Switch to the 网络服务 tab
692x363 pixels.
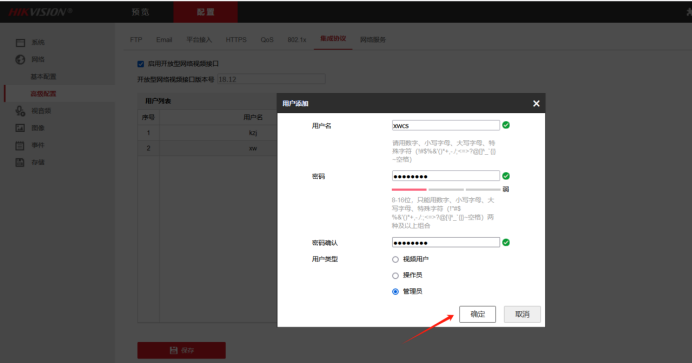coord(373,40)
